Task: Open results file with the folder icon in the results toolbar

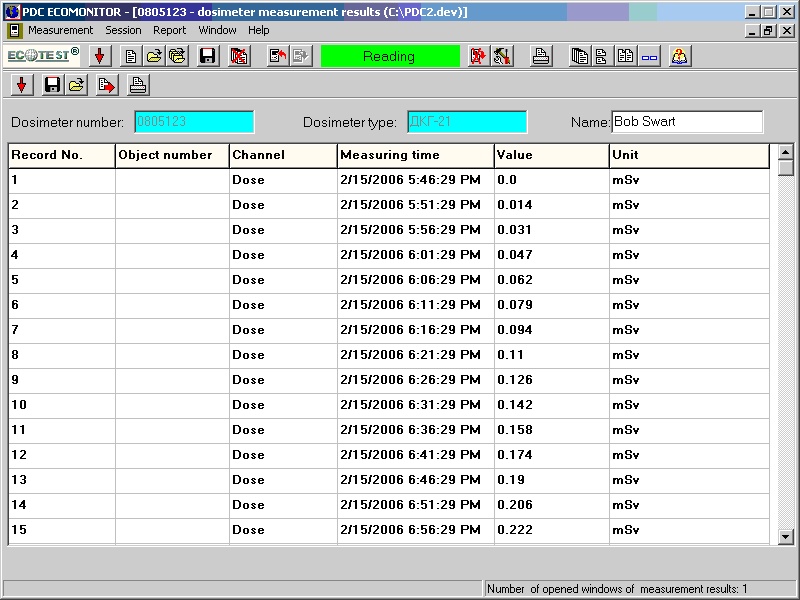Action: click(76, 85)
